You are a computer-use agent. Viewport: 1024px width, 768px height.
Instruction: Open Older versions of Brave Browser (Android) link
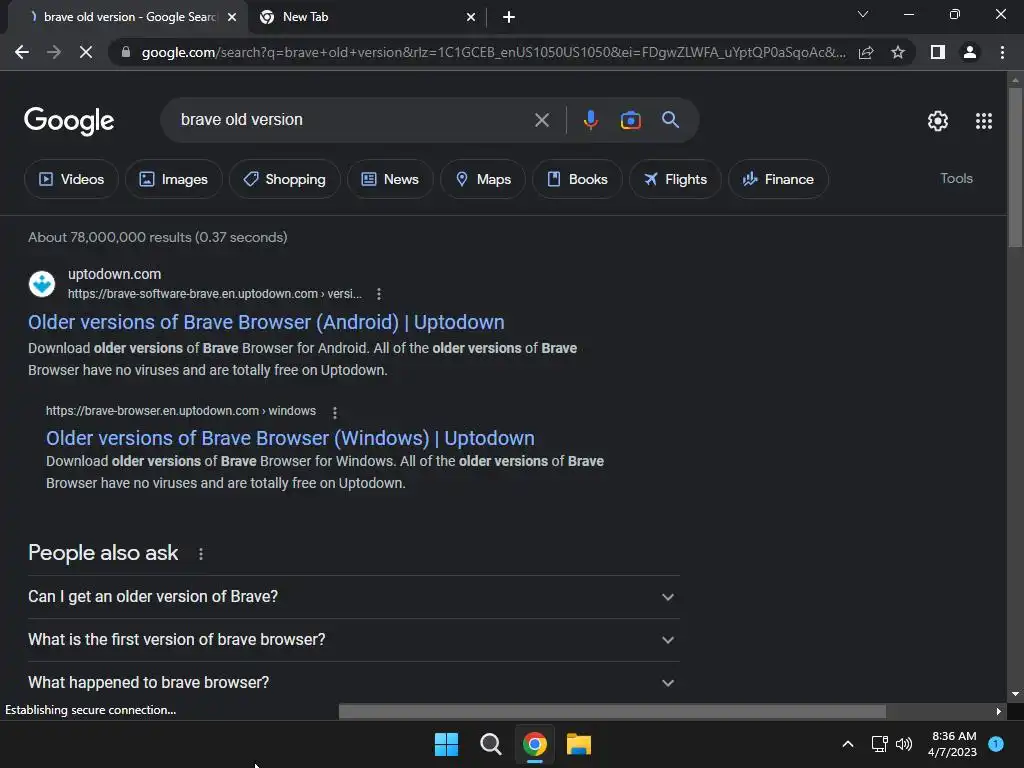tap(266, 322)
